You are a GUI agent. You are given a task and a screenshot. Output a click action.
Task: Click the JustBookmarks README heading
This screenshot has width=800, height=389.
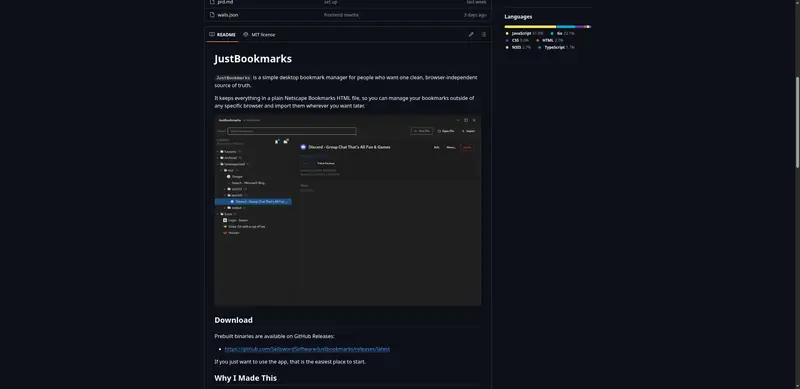(x=253, y=59)
